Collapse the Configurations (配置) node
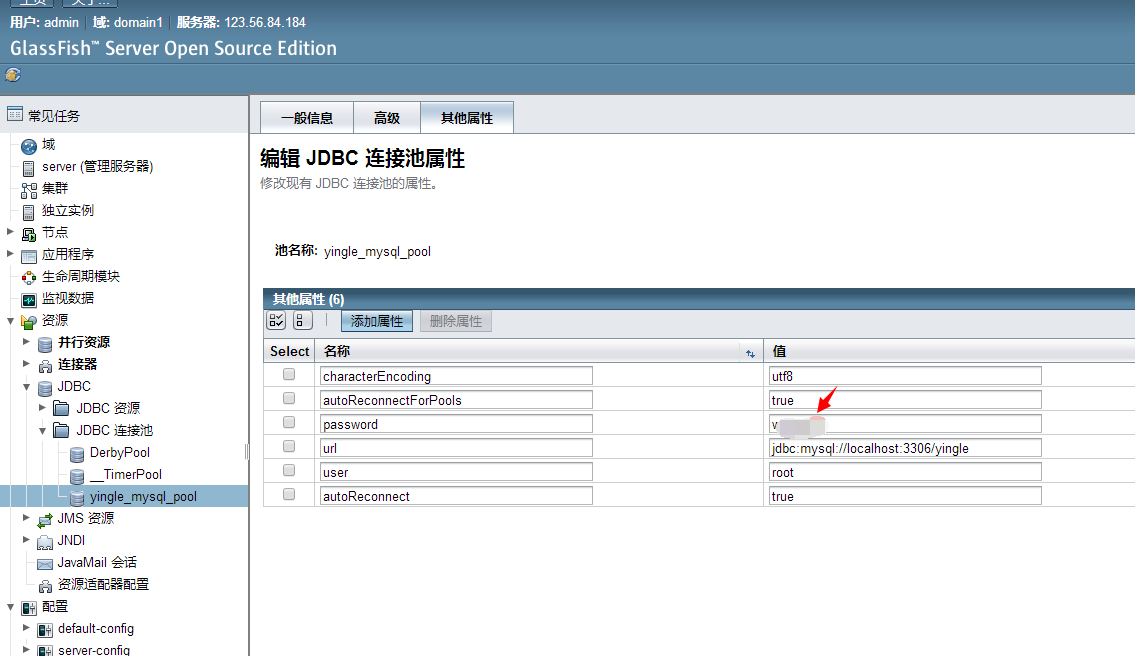Screen dimensions: 1135x656 [x=10, y=607]
